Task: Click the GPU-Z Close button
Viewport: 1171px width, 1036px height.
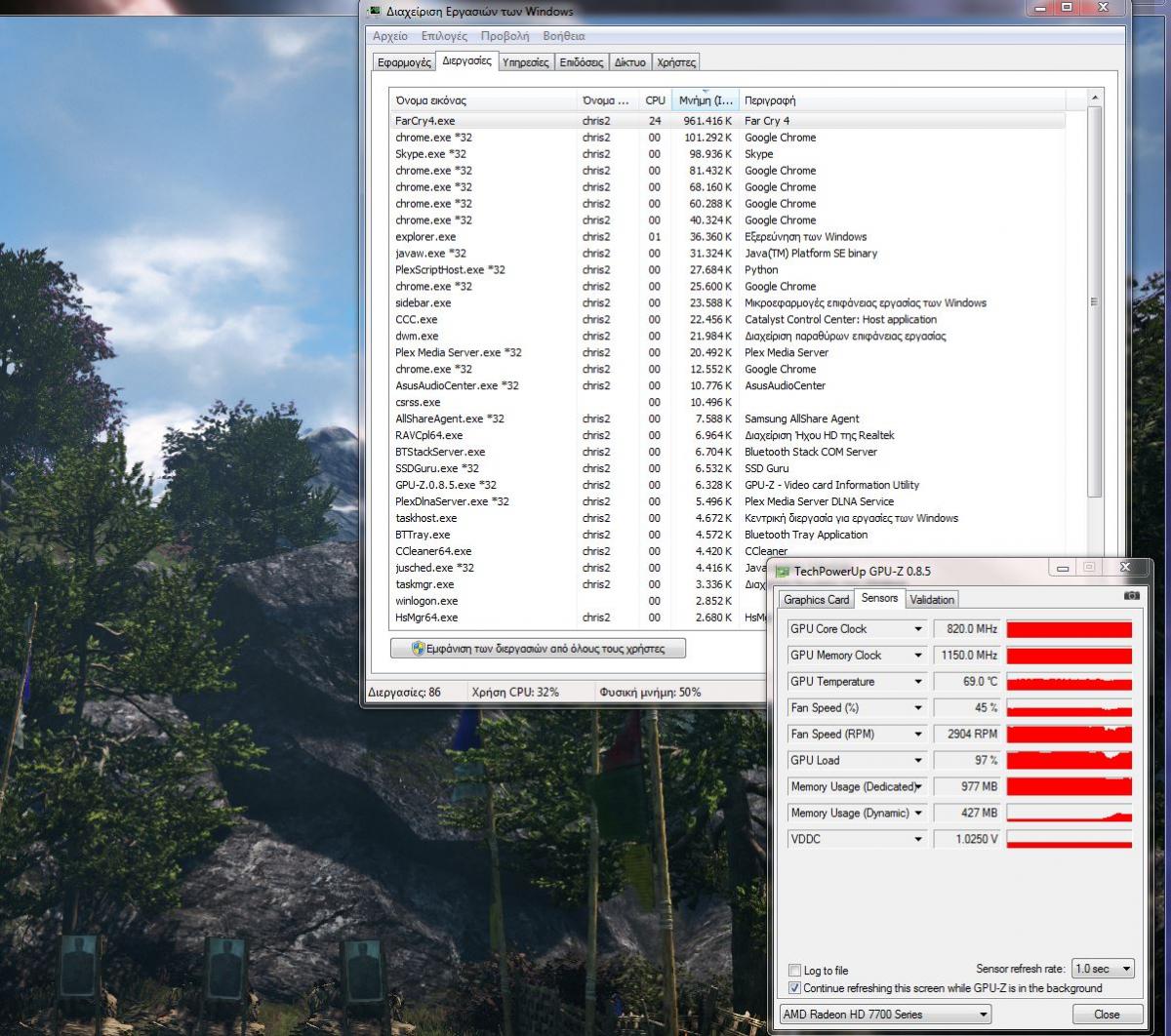Action: [x=1107, y=1015]
